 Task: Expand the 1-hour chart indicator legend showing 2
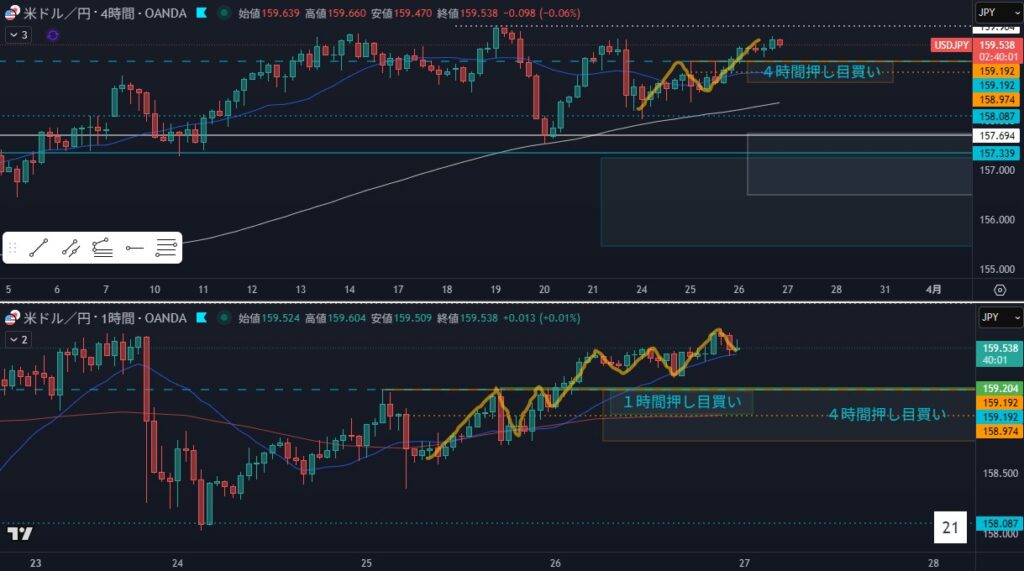(x=19, y=339)
